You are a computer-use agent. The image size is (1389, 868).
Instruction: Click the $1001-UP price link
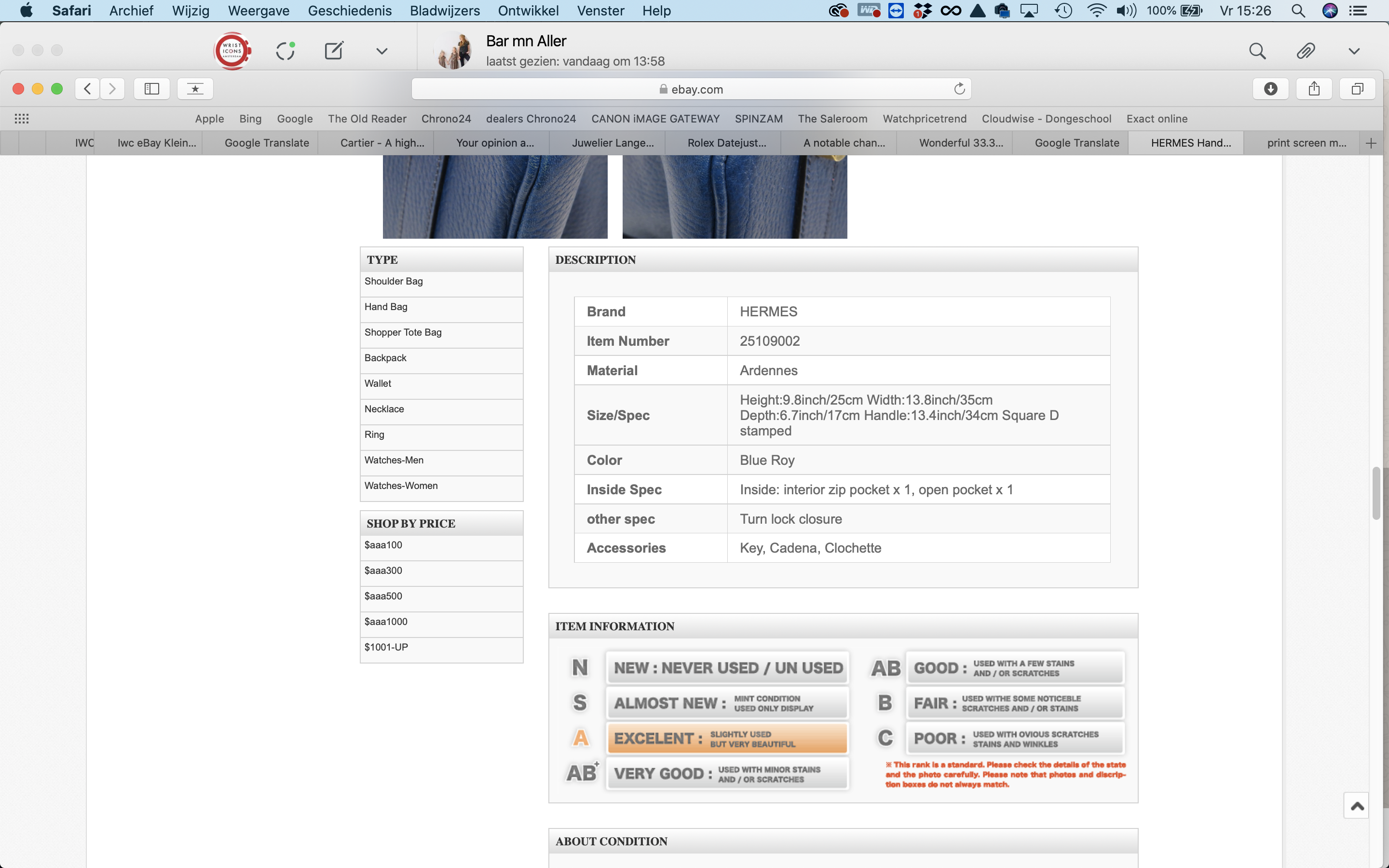coord(386,647)
